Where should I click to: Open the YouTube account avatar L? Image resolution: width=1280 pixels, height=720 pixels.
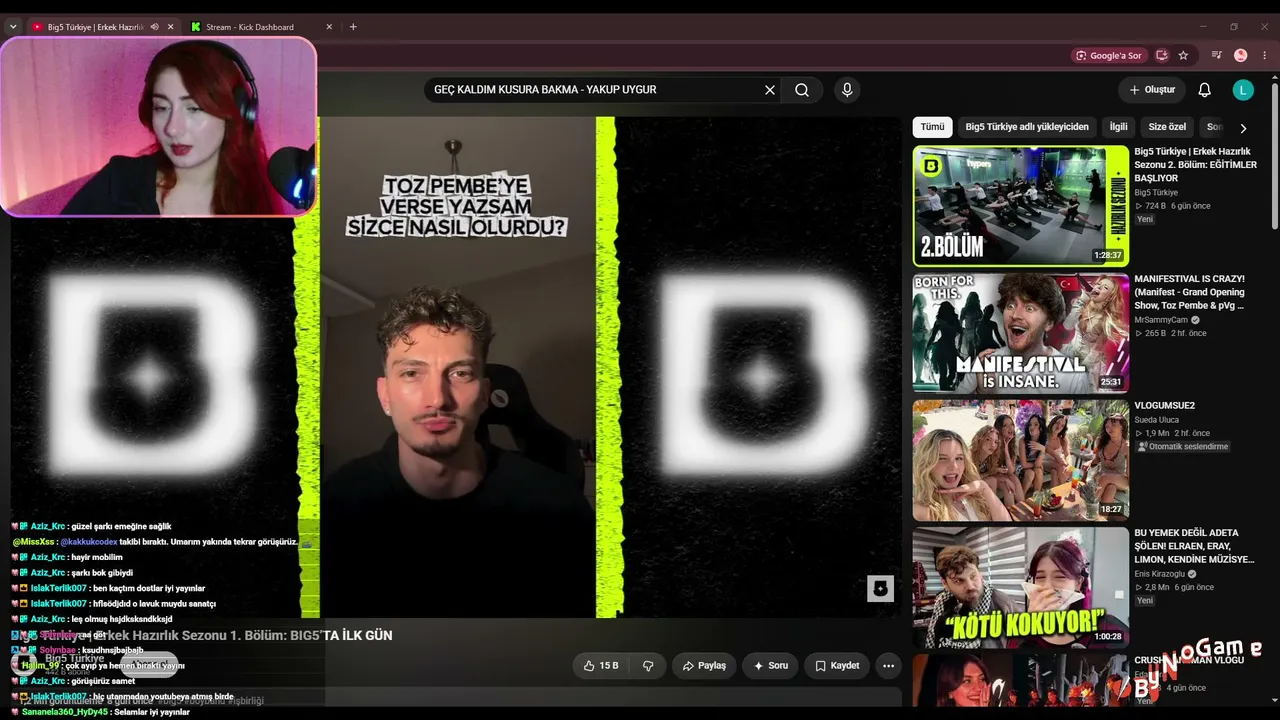coord(1243,90)
